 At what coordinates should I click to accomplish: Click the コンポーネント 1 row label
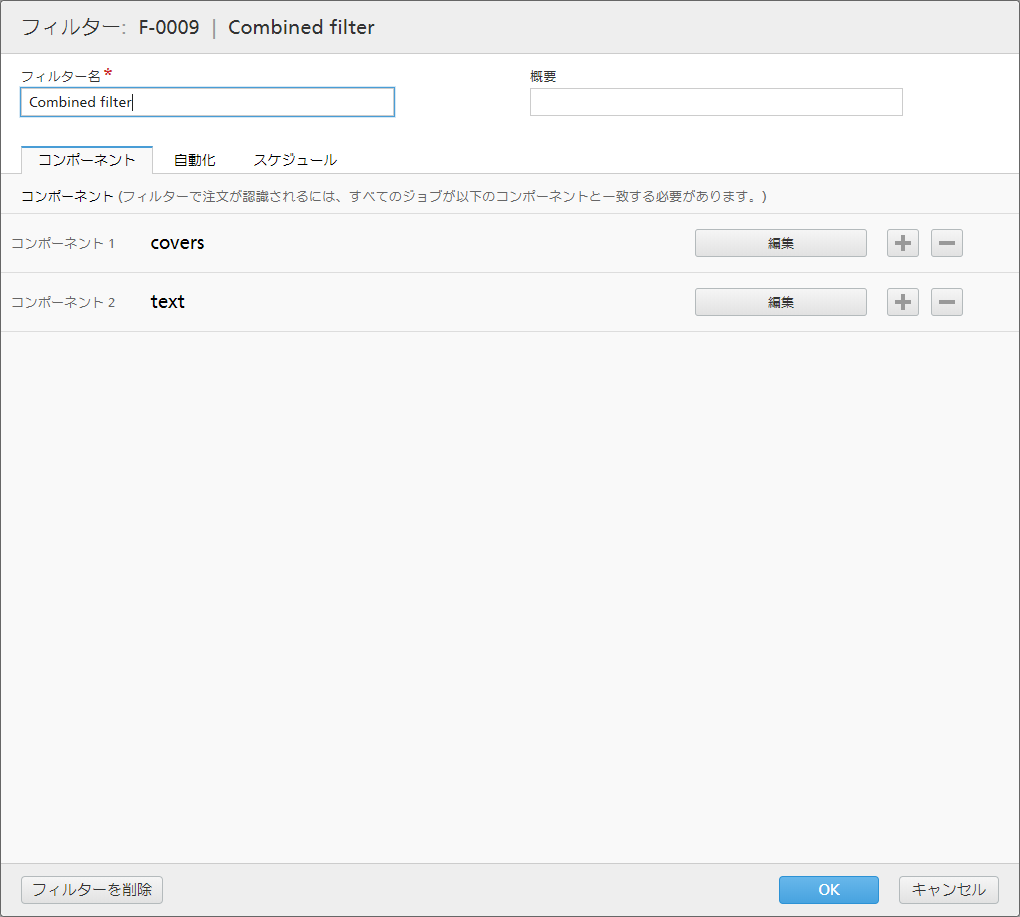coord(63,243)
